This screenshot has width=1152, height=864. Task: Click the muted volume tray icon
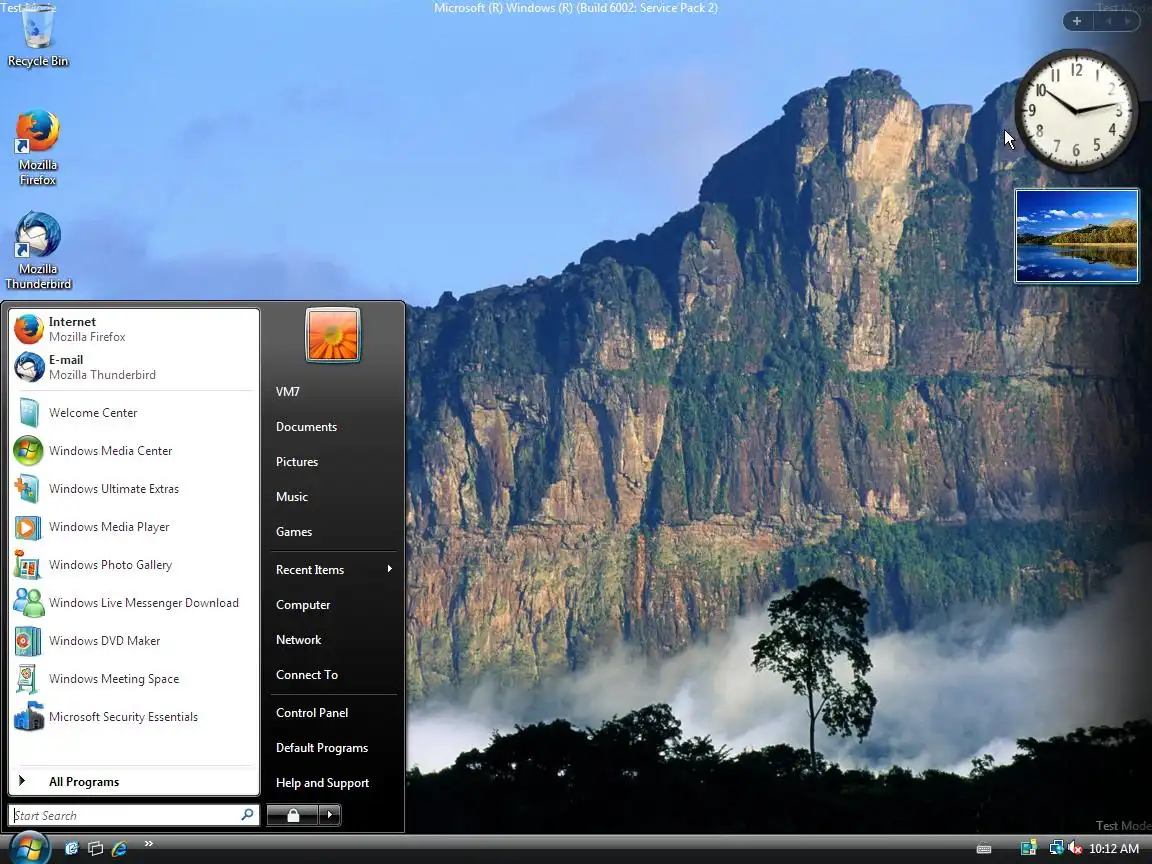[1075, 849]
